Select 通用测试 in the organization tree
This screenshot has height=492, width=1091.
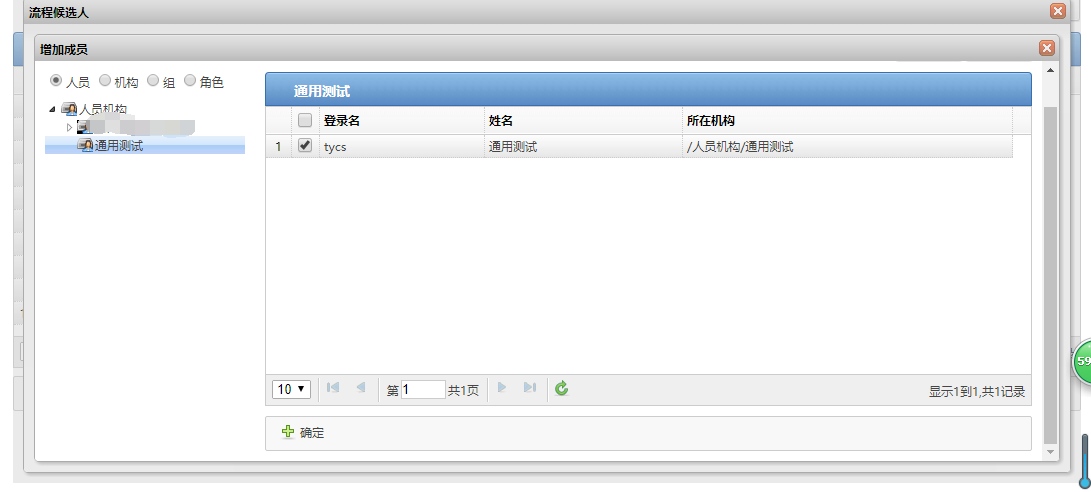coord(118,146)
